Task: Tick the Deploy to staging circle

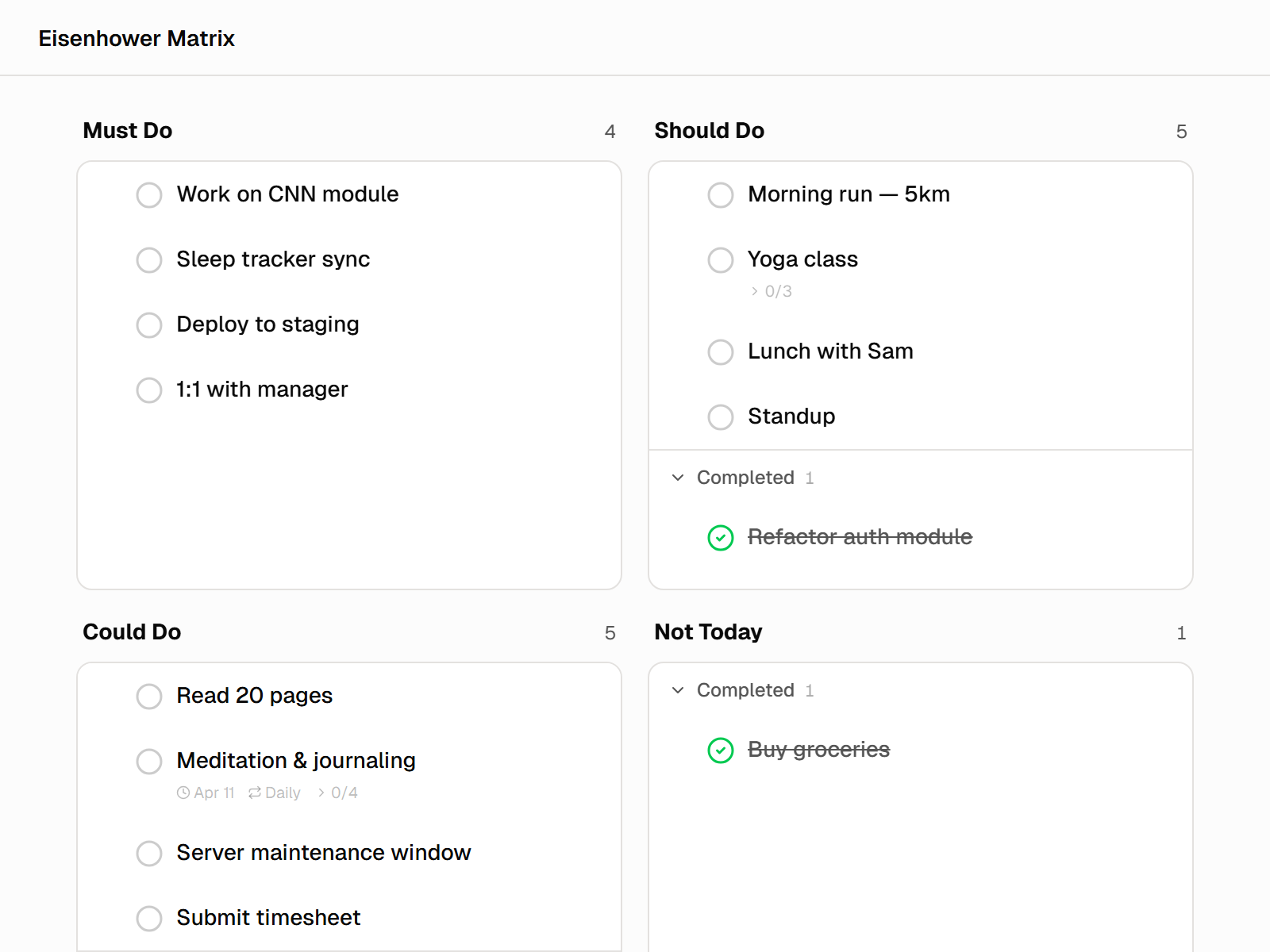Action: (148, 325)
